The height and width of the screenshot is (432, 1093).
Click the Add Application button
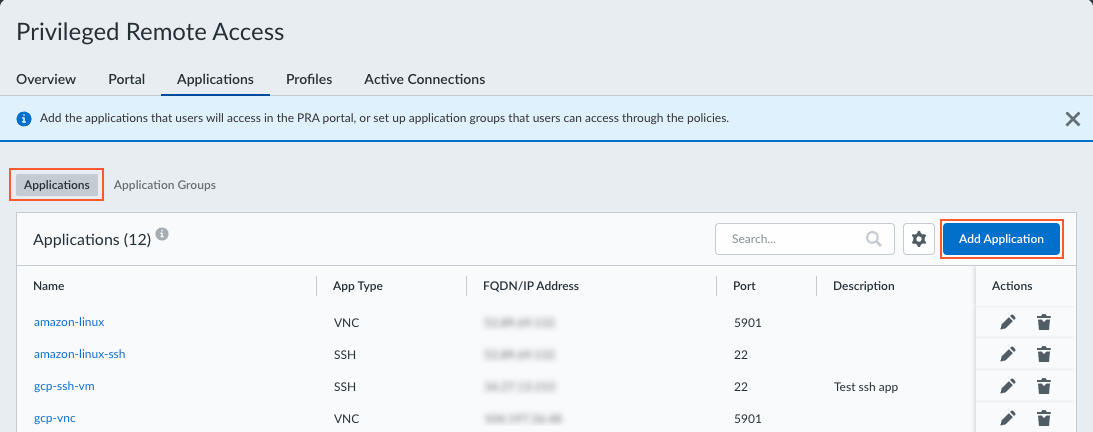point(1001,239)
